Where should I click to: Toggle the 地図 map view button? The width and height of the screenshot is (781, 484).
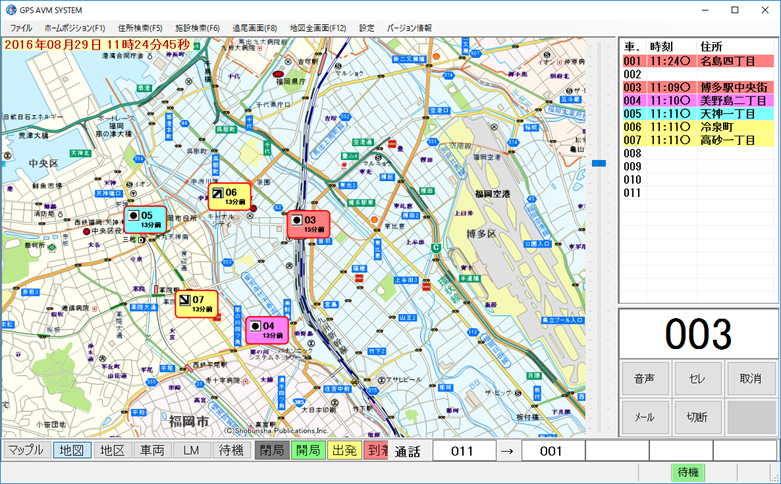point(73,451)
